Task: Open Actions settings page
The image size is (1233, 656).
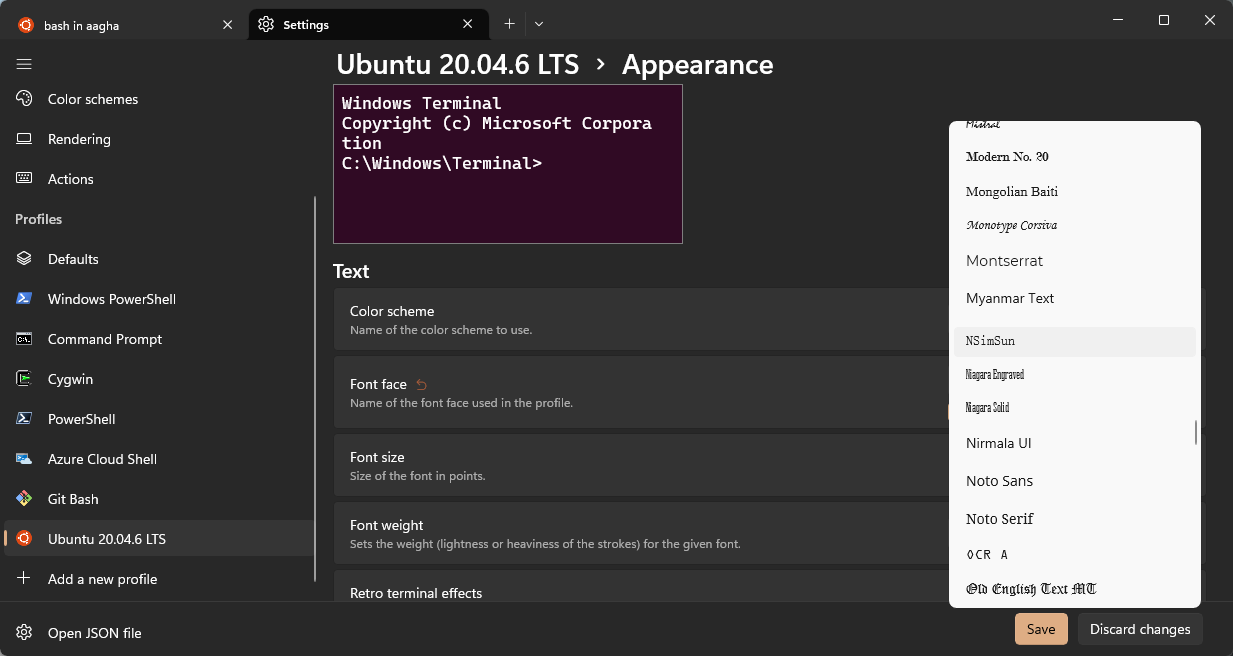Action: [158, 179]
